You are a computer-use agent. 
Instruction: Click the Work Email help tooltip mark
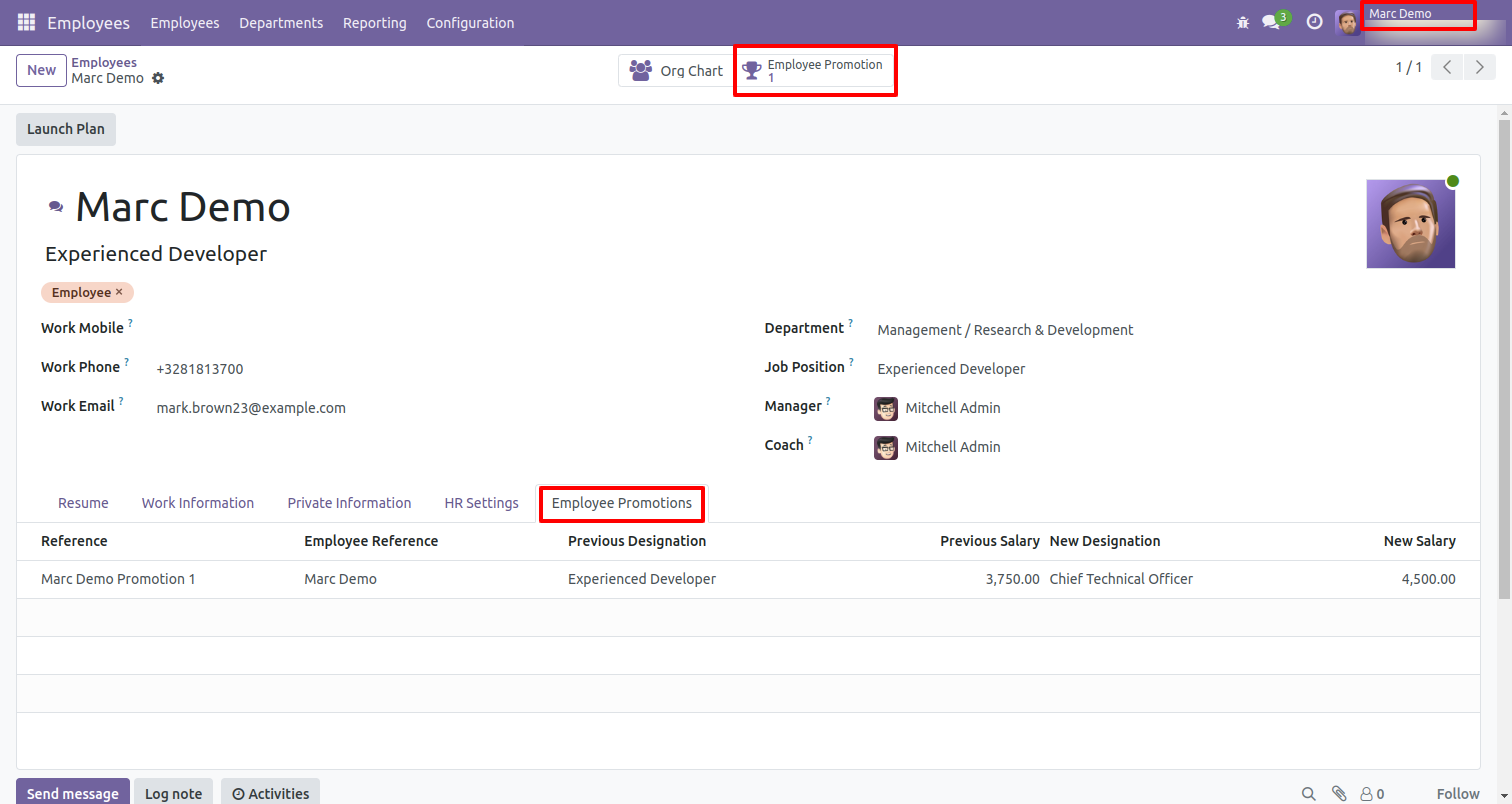coord(121,401)
